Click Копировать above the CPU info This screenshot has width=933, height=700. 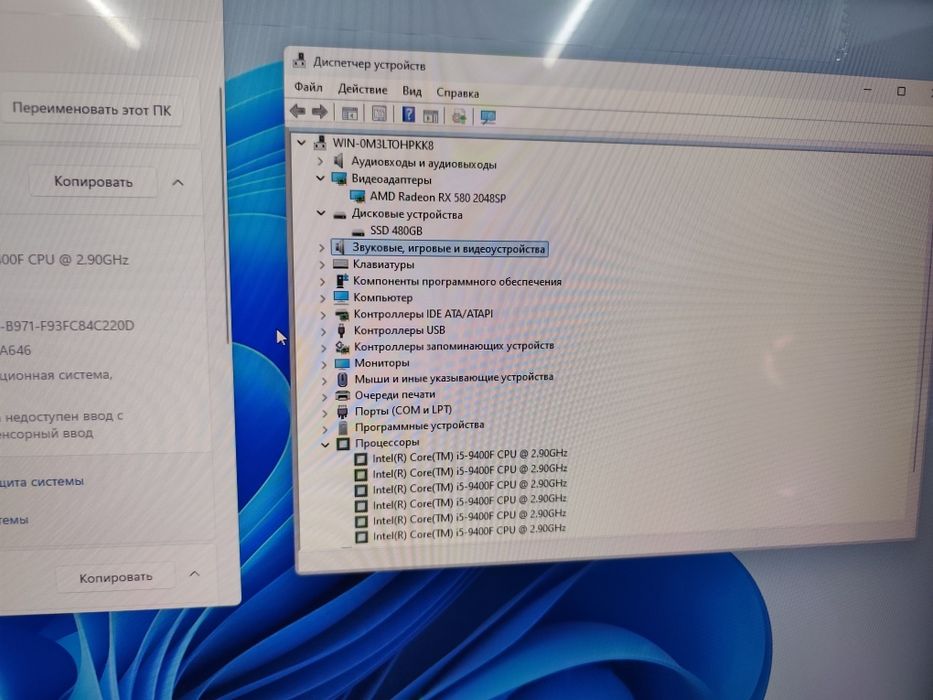[93, 182]
